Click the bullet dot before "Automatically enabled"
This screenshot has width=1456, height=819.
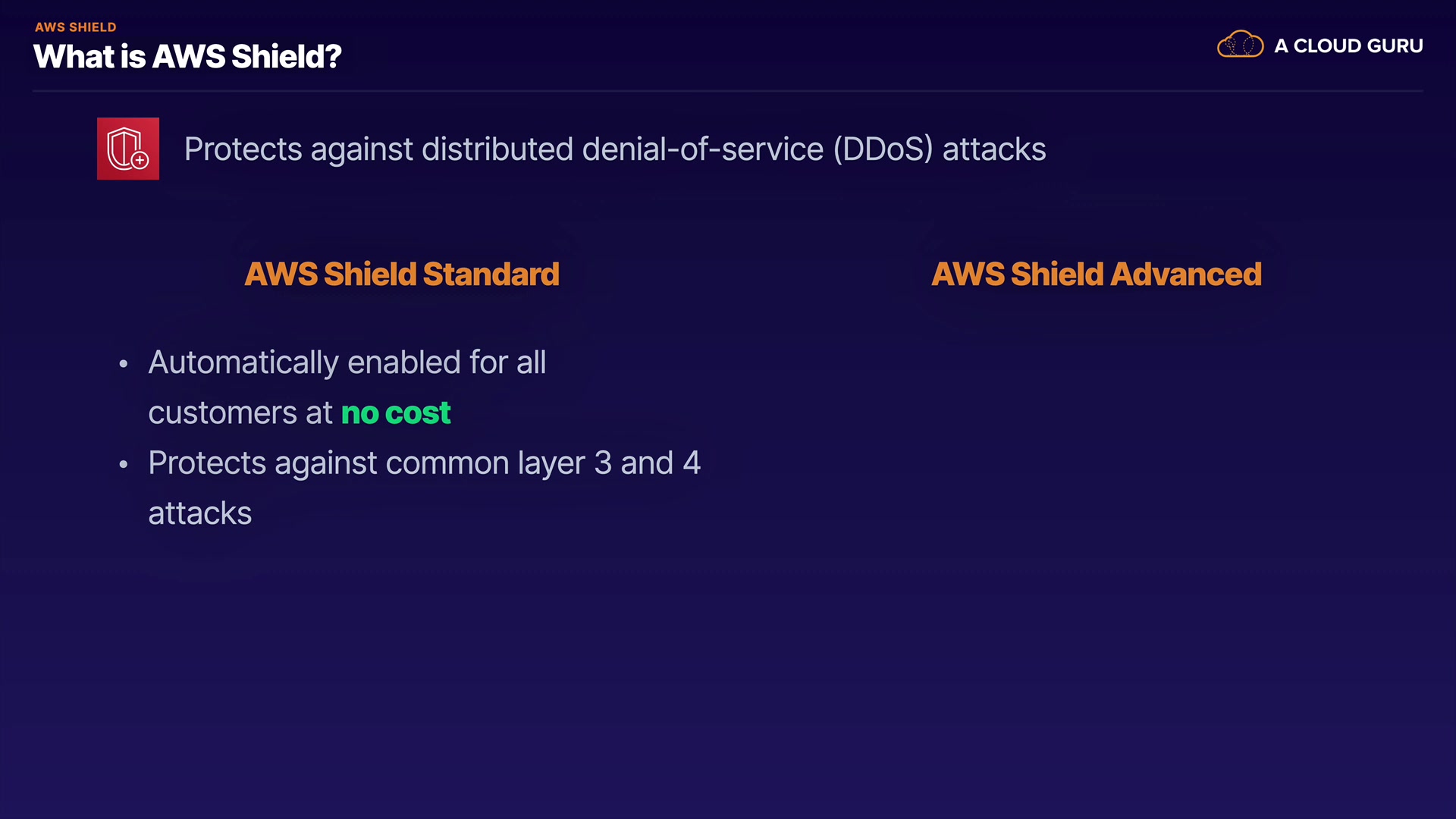[x=124, y=364]
